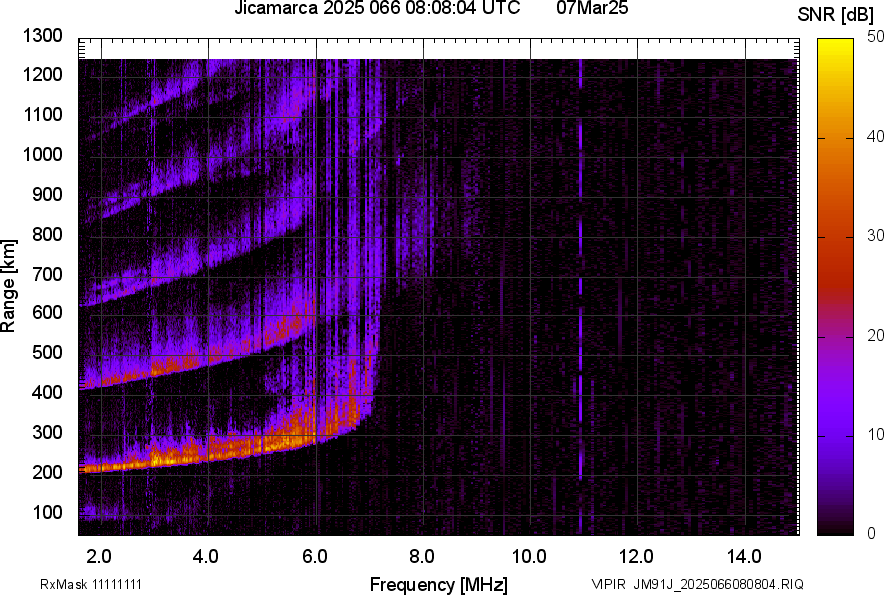Click the 1300 range tick label
The height and width of the screenshot is (595, 884).
(x=42, y=36)
